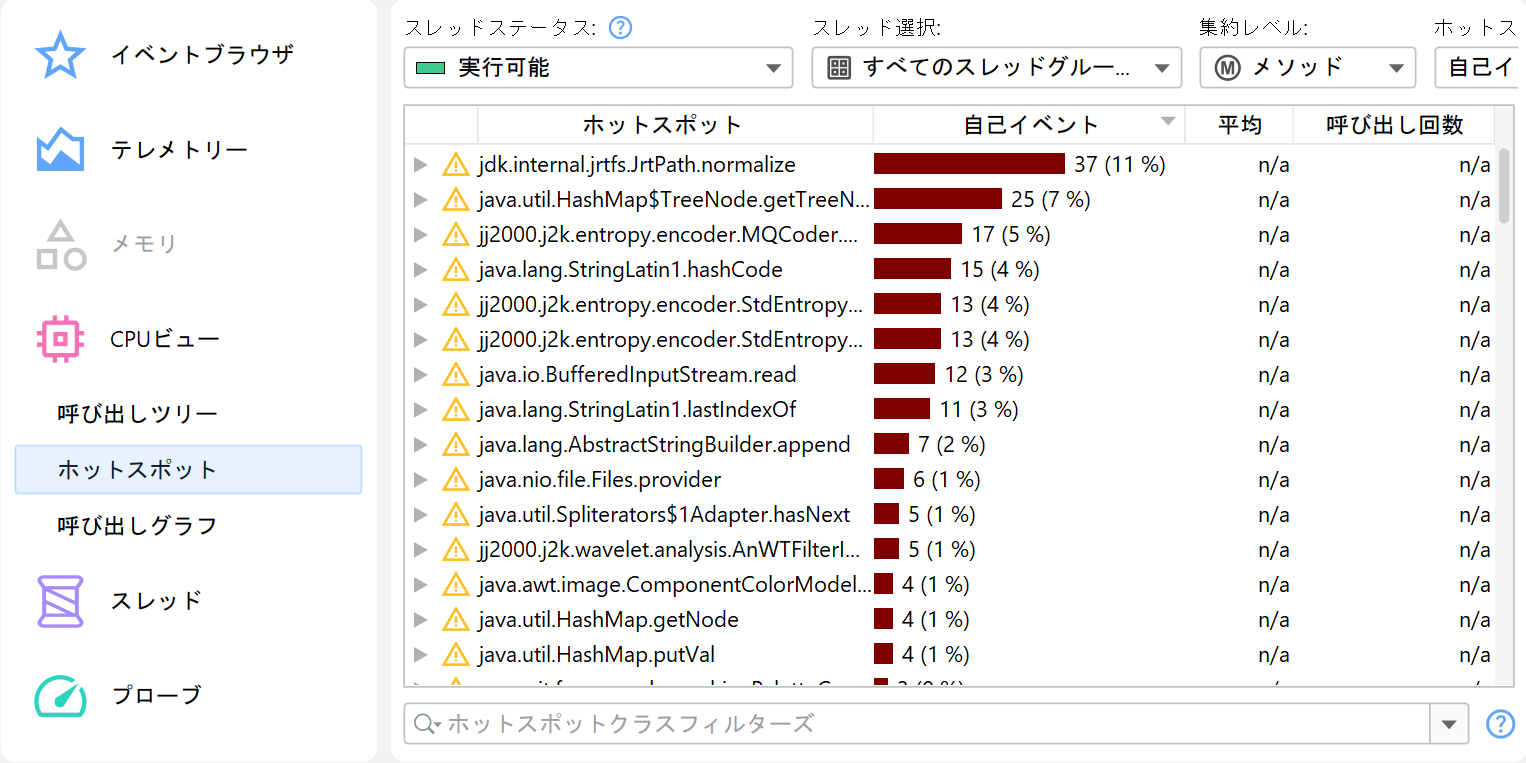Click the 呼び出し回数 column header
This screenshot has width=1526, height=763.
pos(1394,125)
